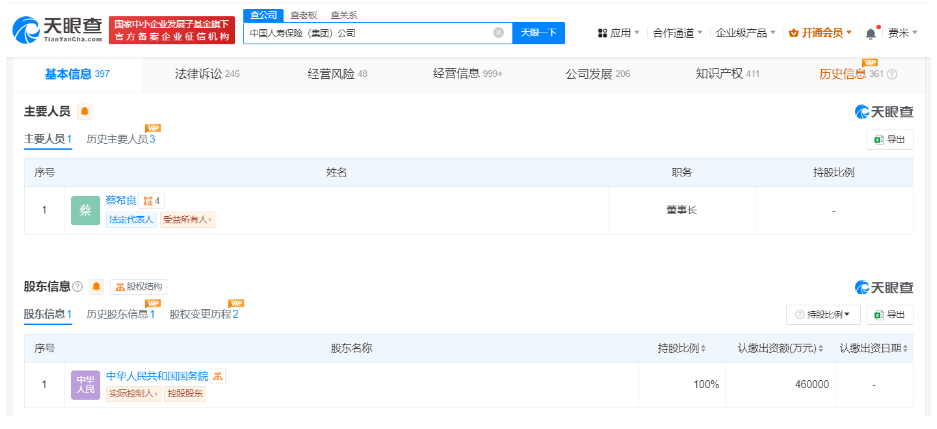Open equity structure icon beside 中华人民共和国国务院
The height and width of the screenshot is (429, 937).
pos(218,376)
